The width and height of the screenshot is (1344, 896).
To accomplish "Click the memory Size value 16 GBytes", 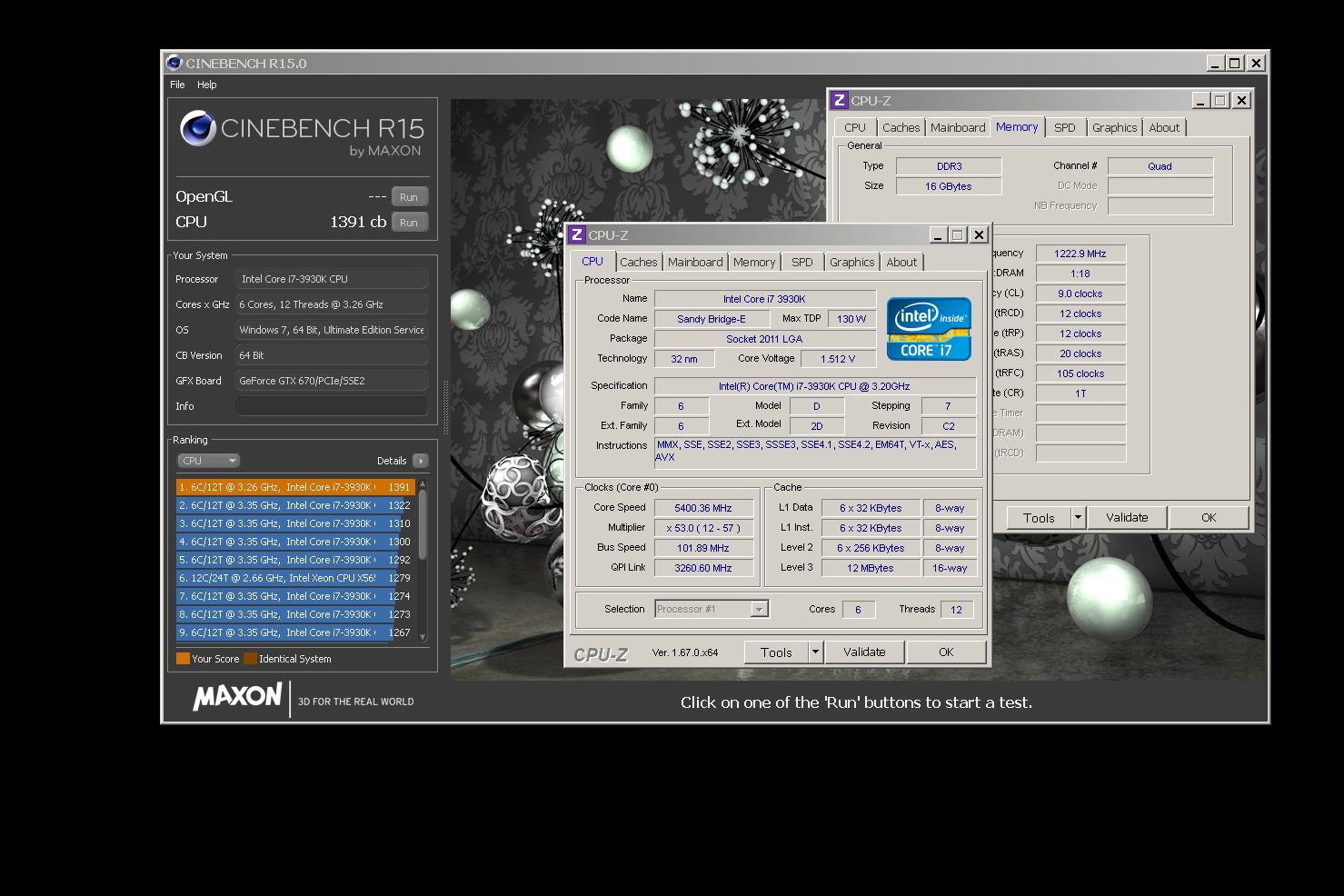I will (949, 186).
